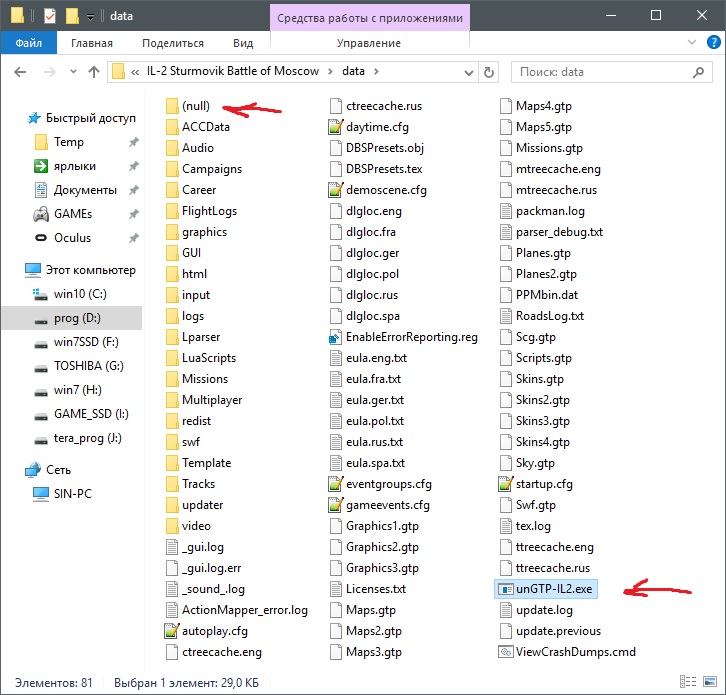Select GAME_SSD (I:) drive in sidebar
This screenshot has height=695, width=726.
tap(91, 414)
